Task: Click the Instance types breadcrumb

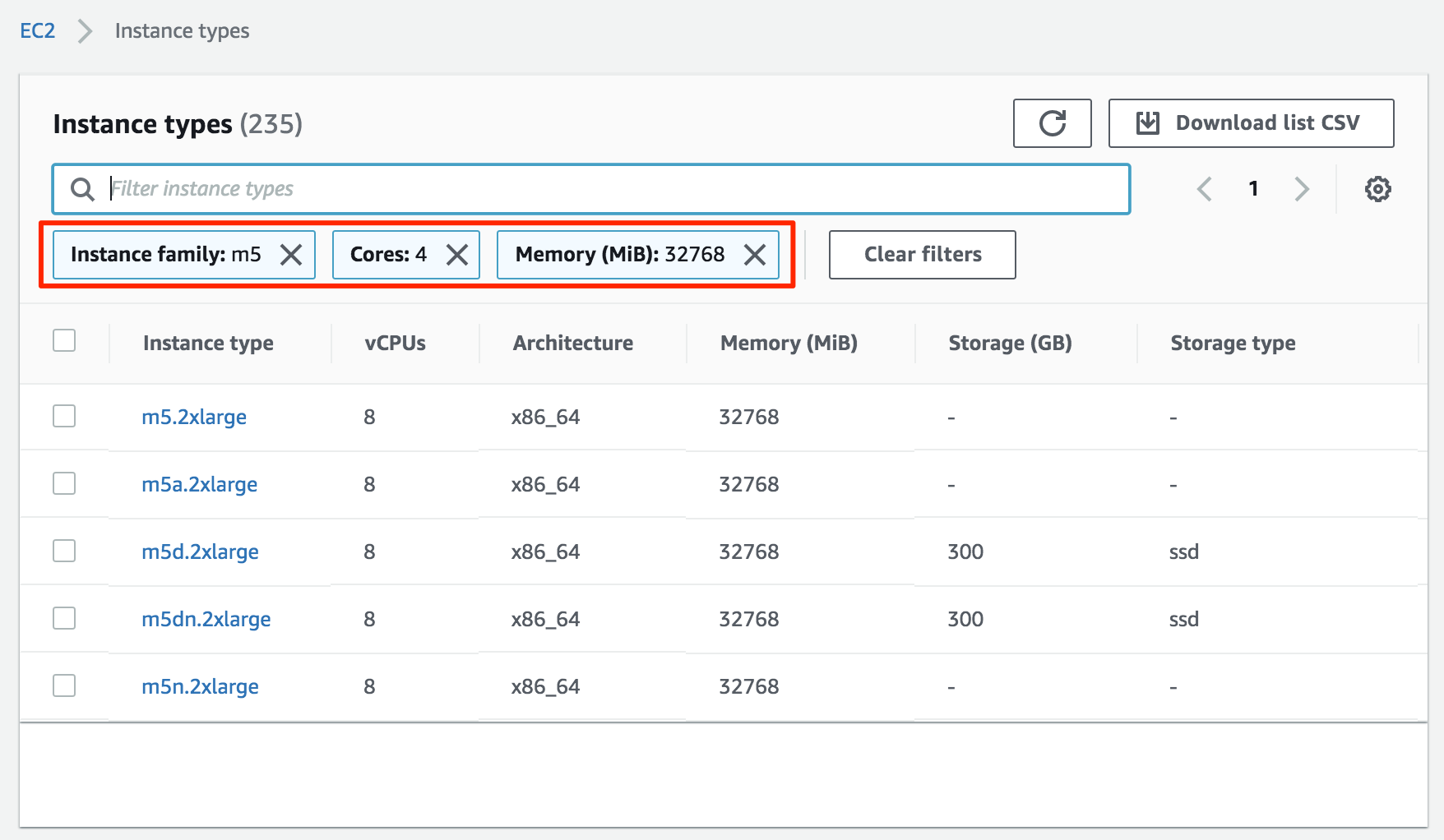Action: (182, 31)
